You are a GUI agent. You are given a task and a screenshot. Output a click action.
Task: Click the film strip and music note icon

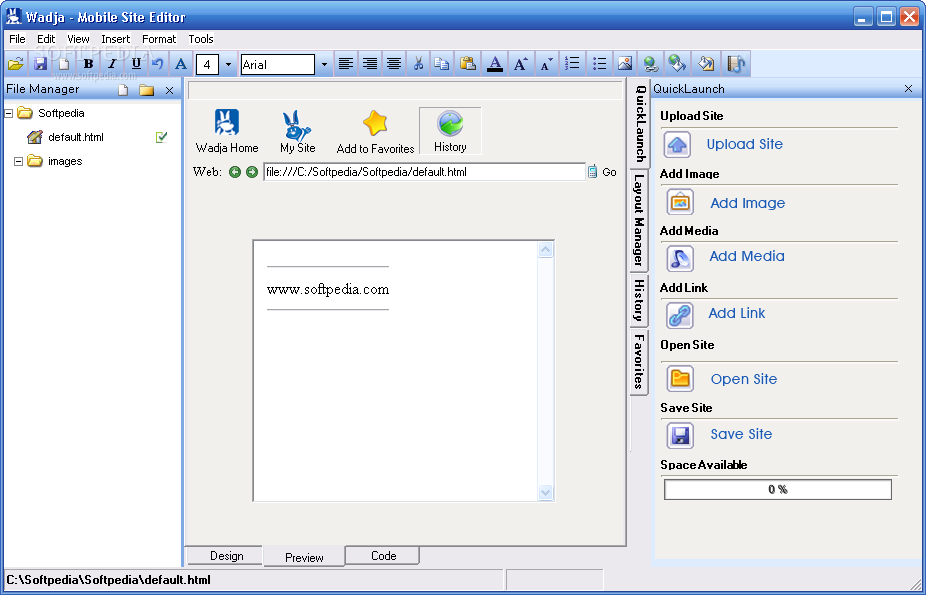tap(736, 64)
